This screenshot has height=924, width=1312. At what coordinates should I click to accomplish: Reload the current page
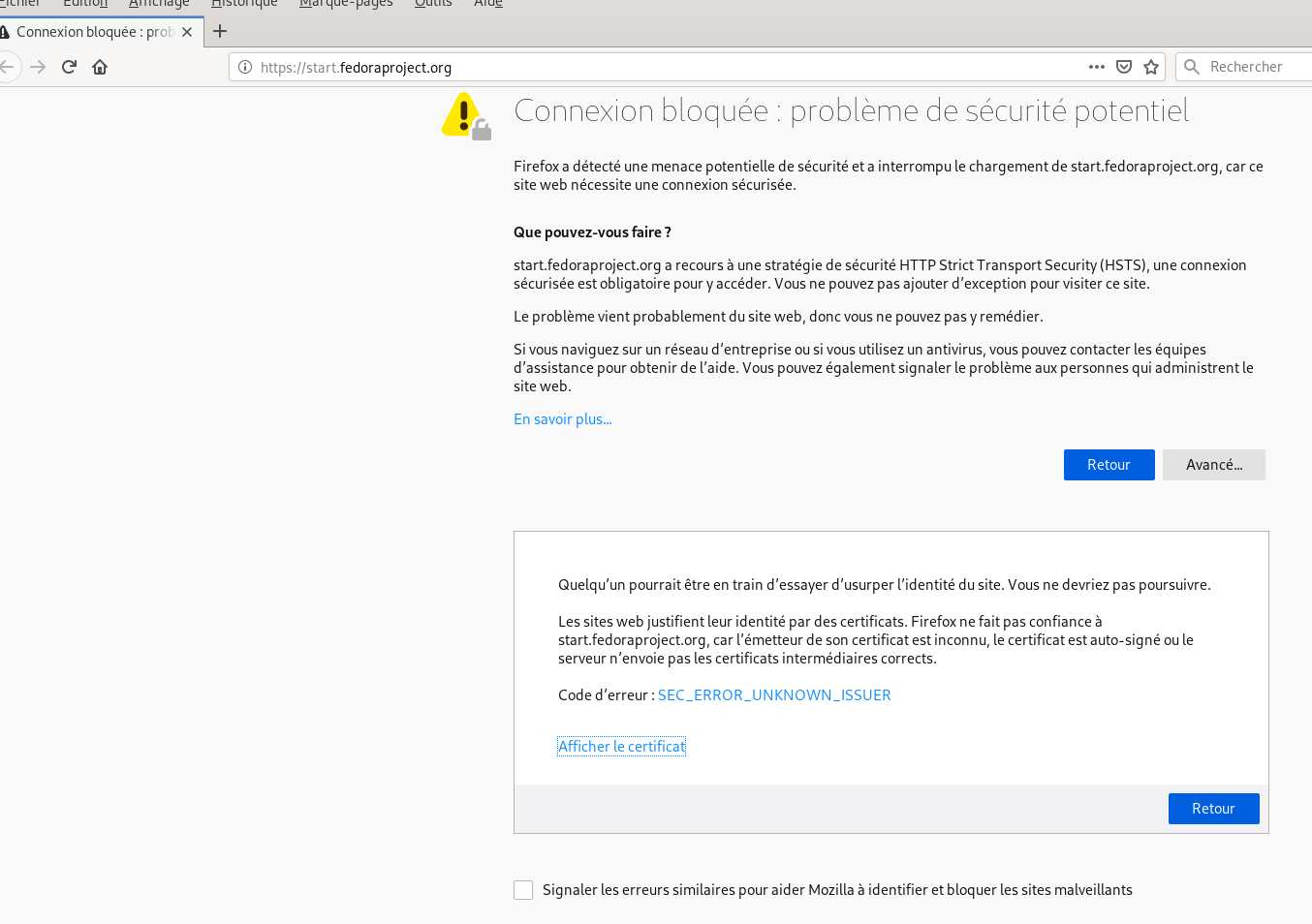click(69, 67)
